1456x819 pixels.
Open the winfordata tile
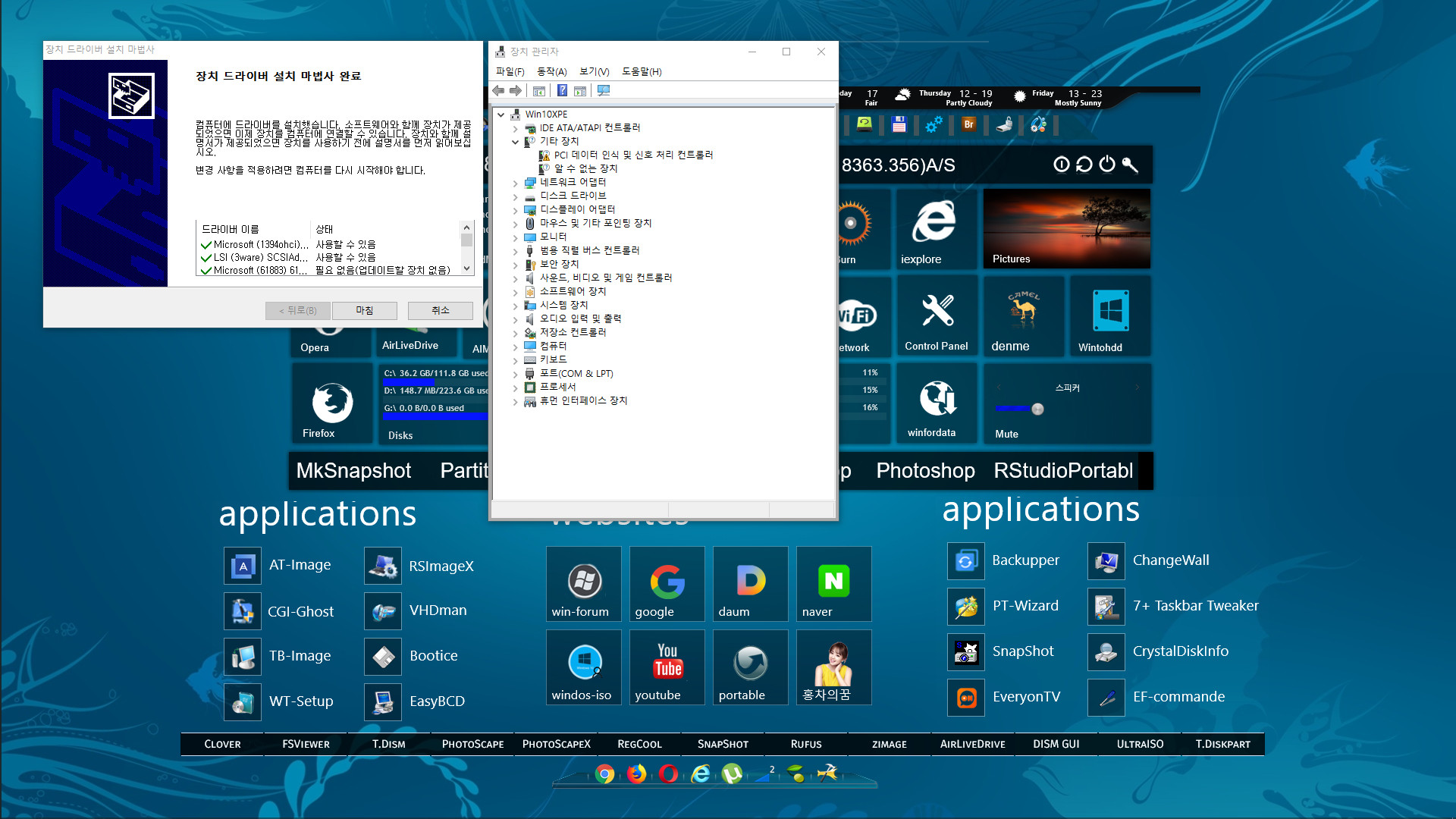pyautogui.click(x=937, y=403)
